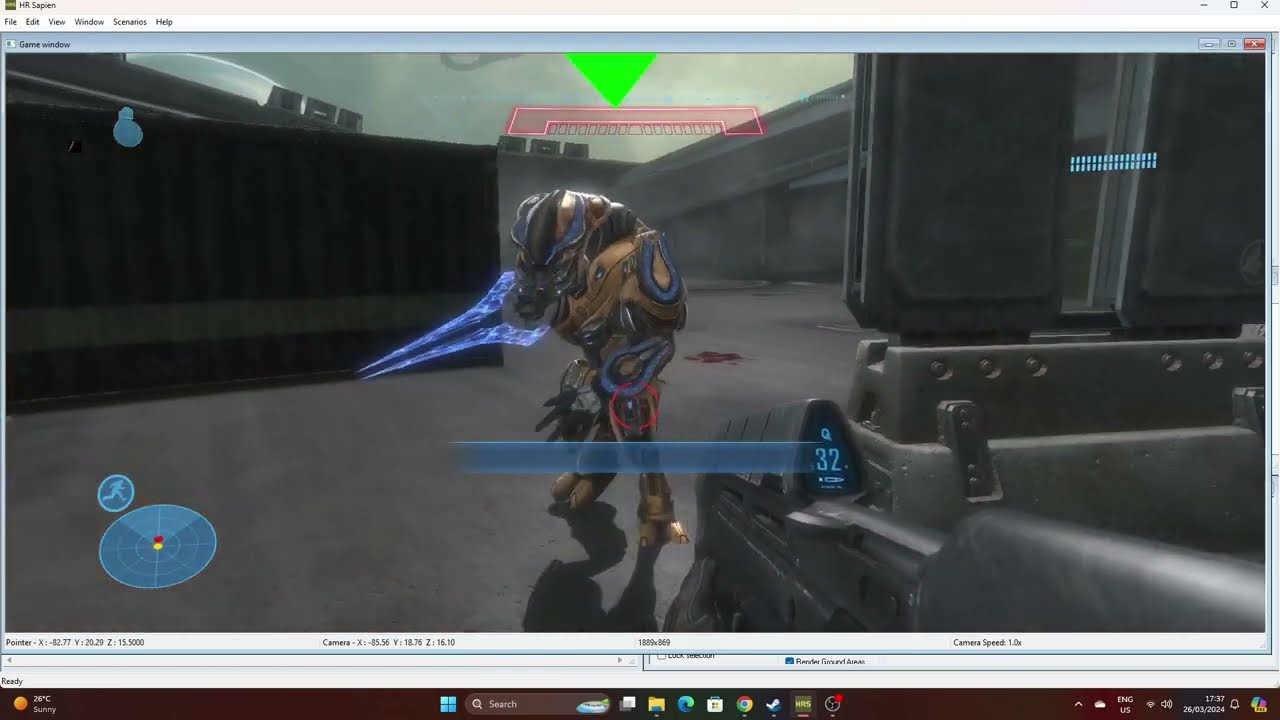Click the Ready status bar text
Viewport: 1280px width, 720px height.
pos(12,681)
